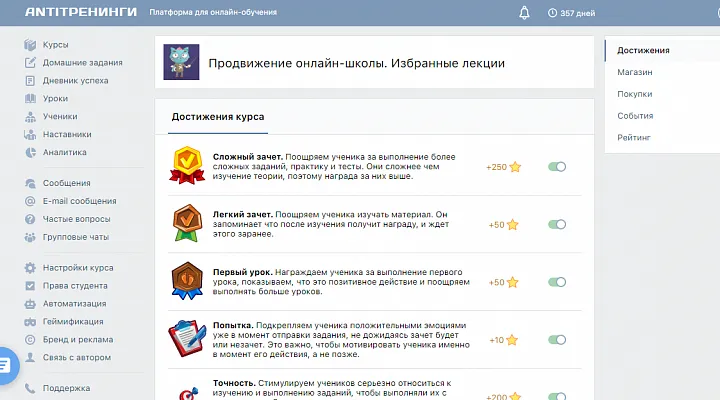Open Автоматизация in the left sidebar

(x=76, y=304)
